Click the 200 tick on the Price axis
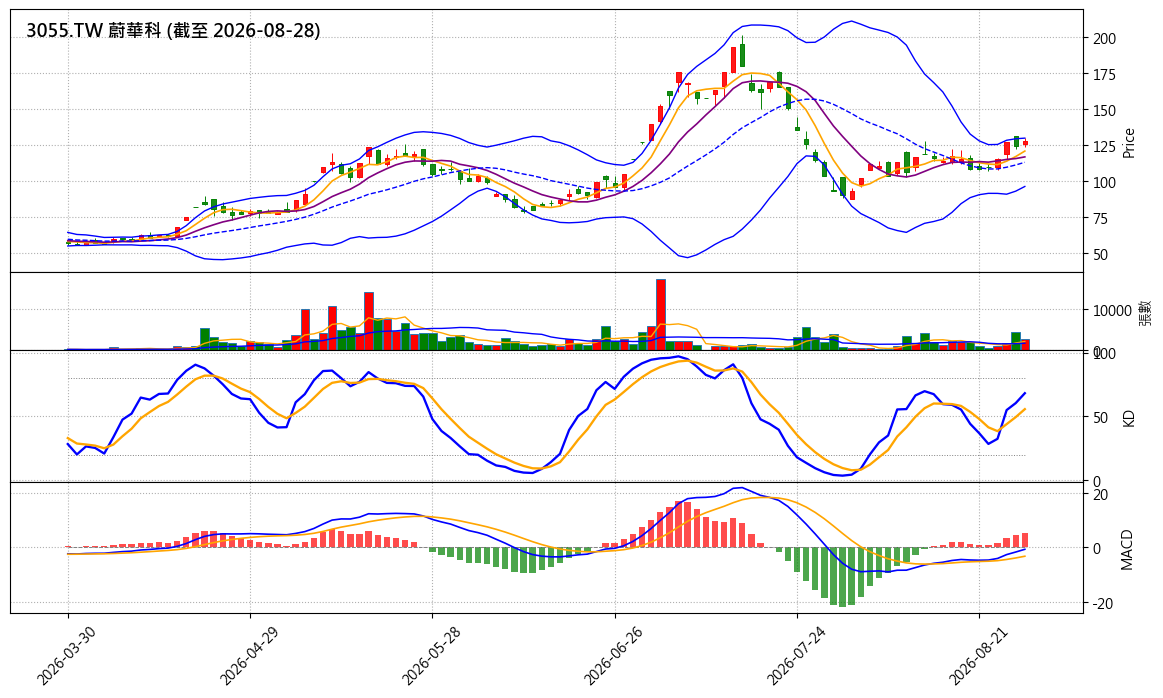 click(1103, 39)
